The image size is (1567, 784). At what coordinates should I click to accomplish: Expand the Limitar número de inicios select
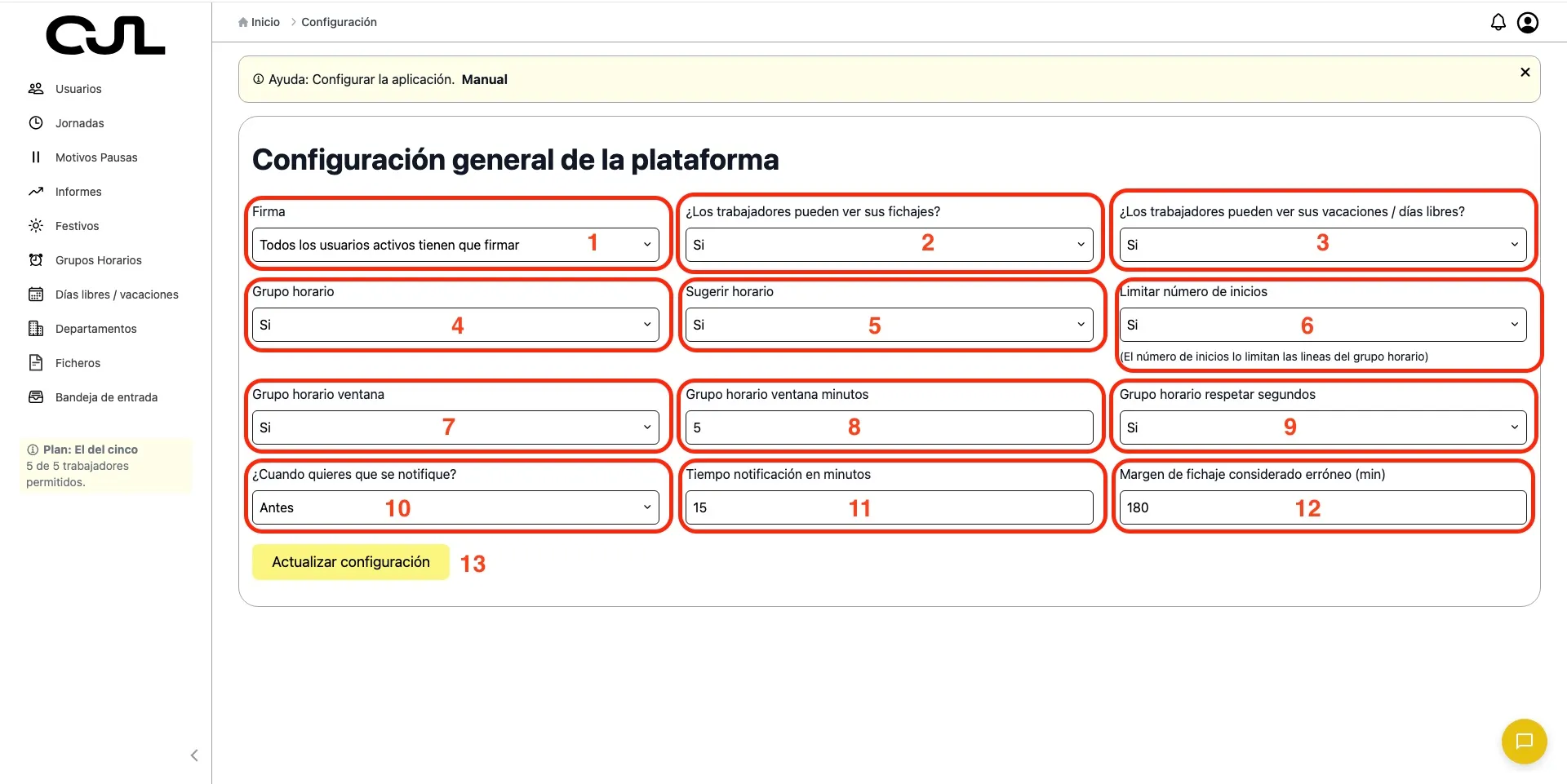[1323, 325]
